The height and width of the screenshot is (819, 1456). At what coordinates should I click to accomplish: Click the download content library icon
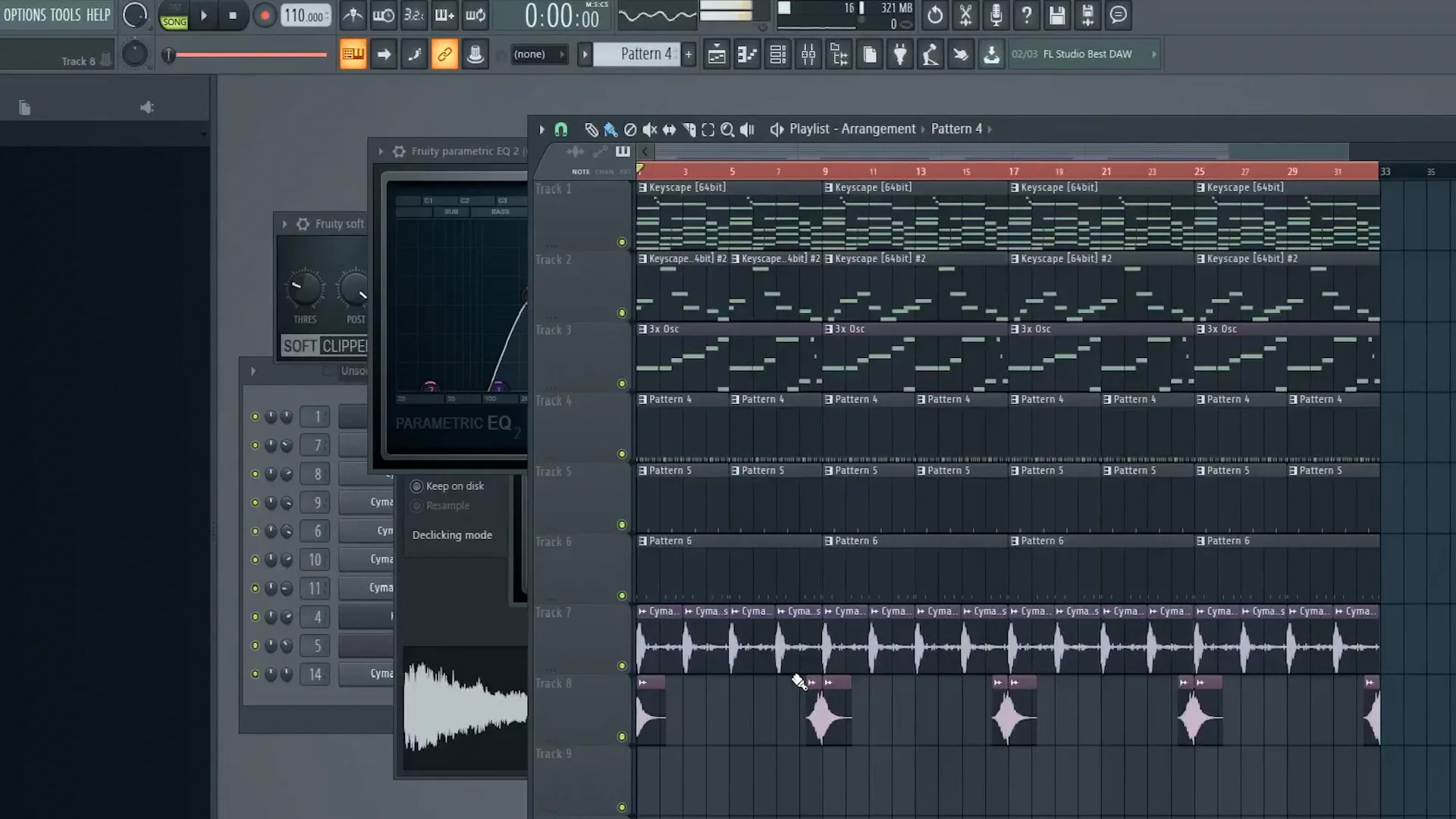pos(991,54)
